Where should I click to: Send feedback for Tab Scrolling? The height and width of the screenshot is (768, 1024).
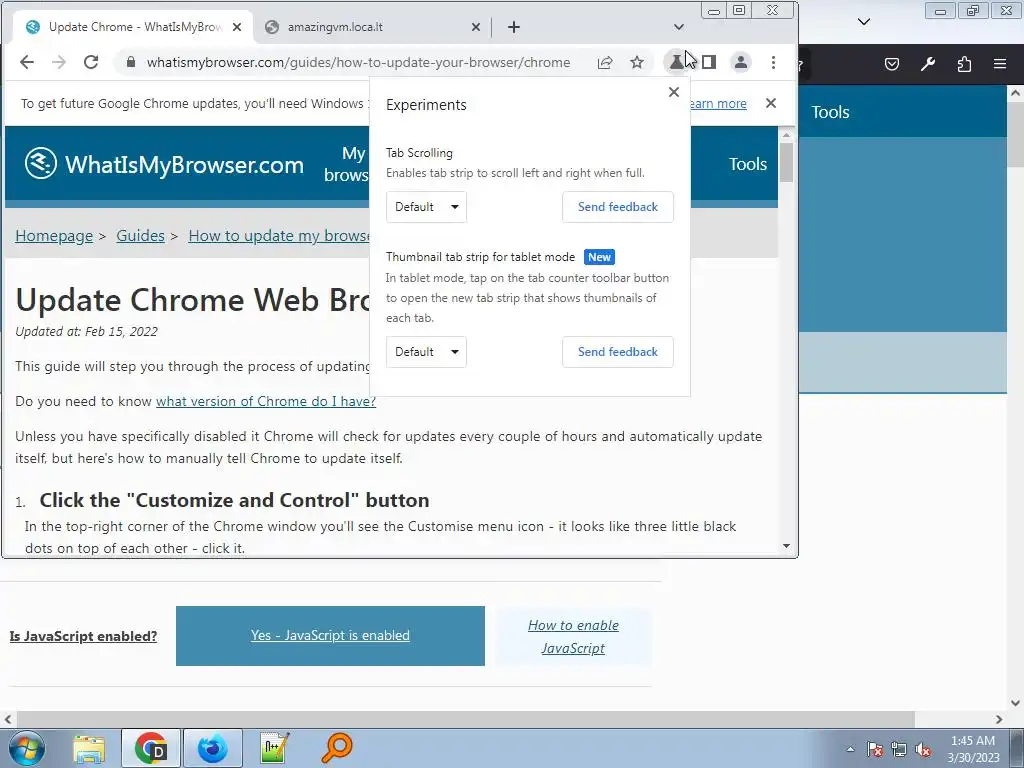(618, 207)
